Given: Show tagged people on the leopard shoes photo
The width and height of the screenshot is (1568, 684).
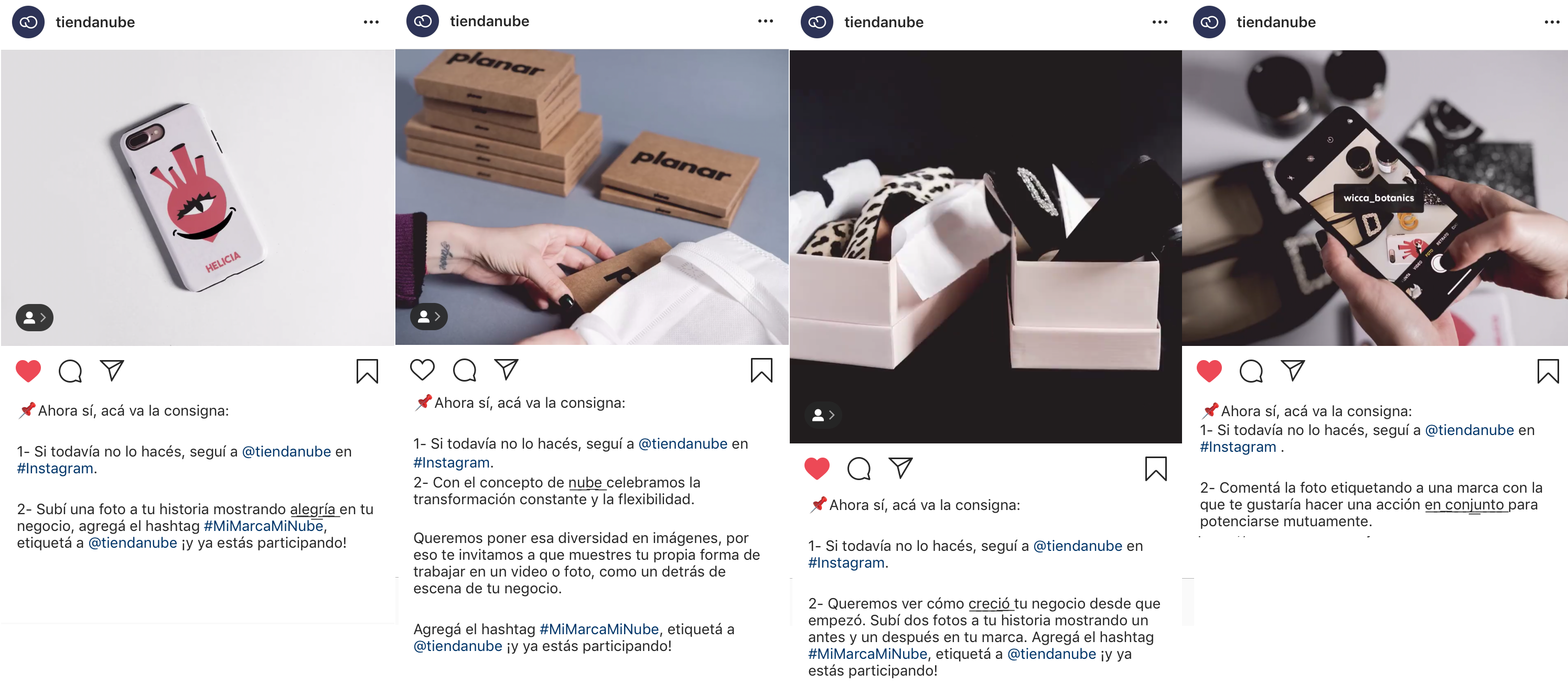Looking at the screenshot, I should [823, 415].
